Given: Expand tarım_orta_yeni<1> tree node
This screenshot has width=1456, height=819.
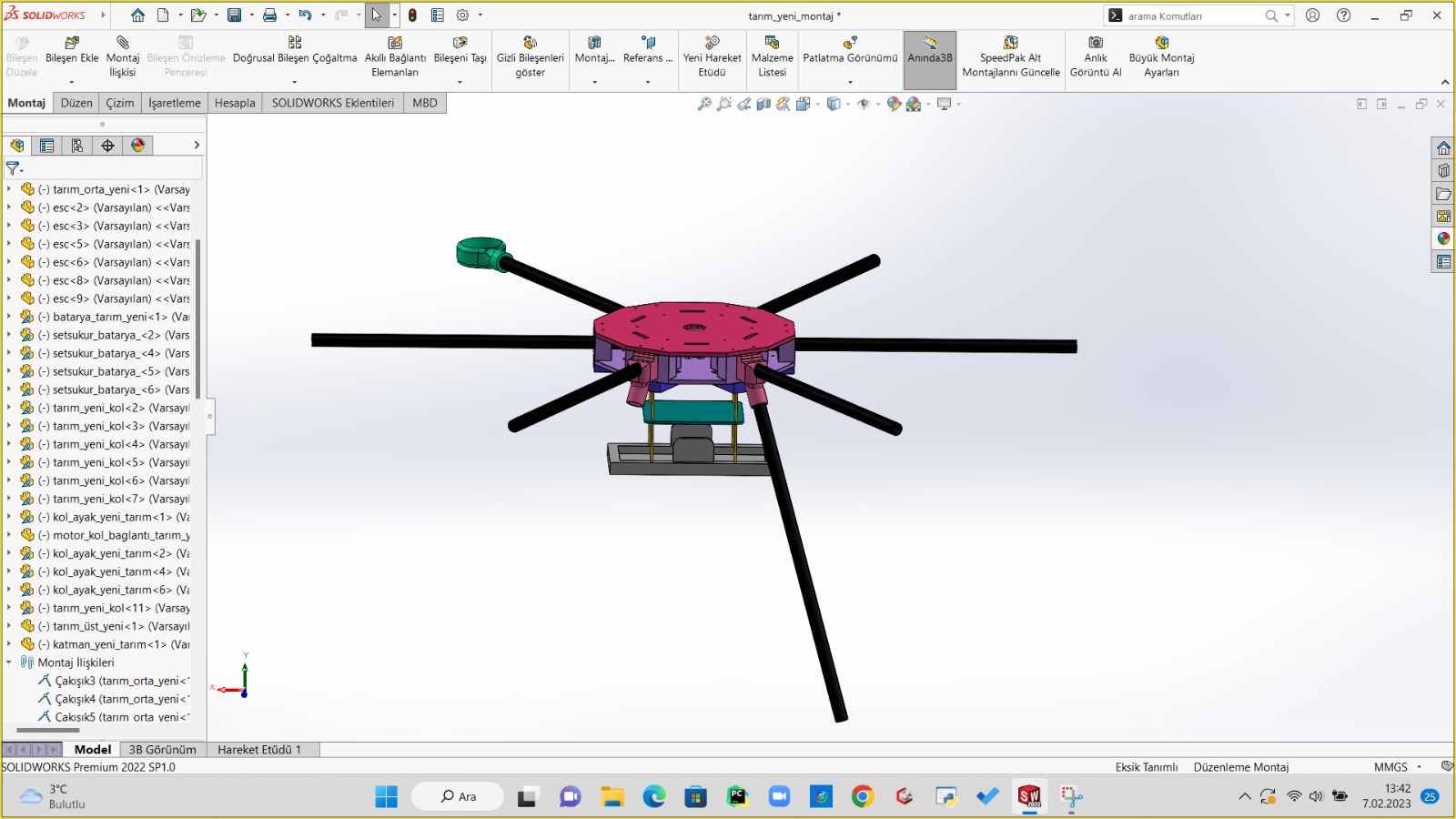Looking at the screenshot, I should pos(9,189).
